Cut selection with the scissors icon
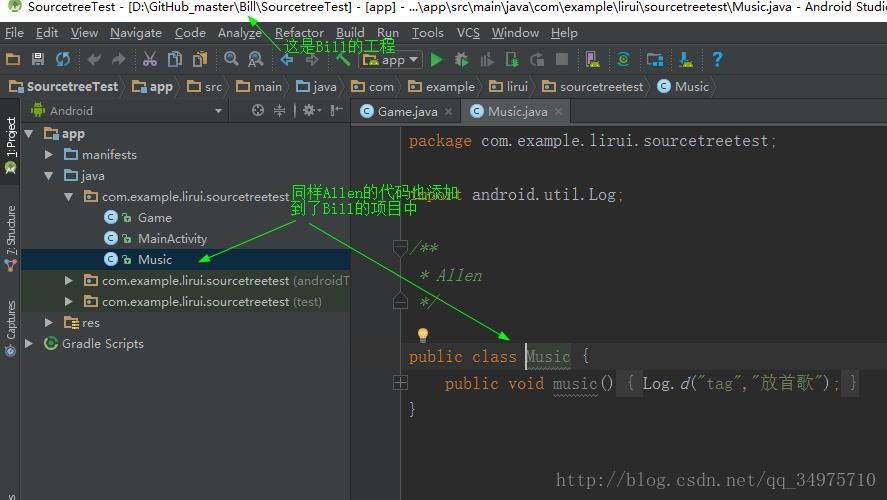 (149, 59)
